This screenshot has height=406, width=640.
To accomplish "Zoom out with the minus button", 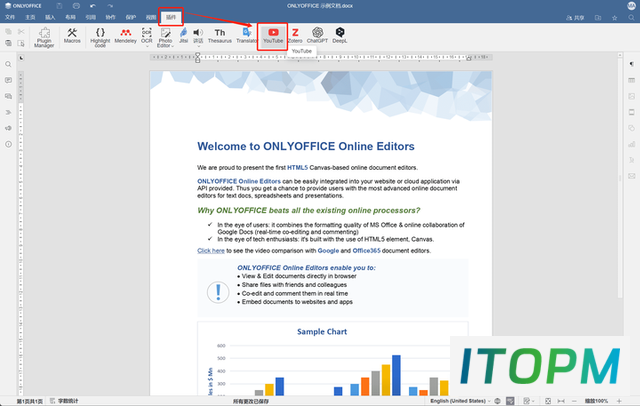I will tap(574, 401).
